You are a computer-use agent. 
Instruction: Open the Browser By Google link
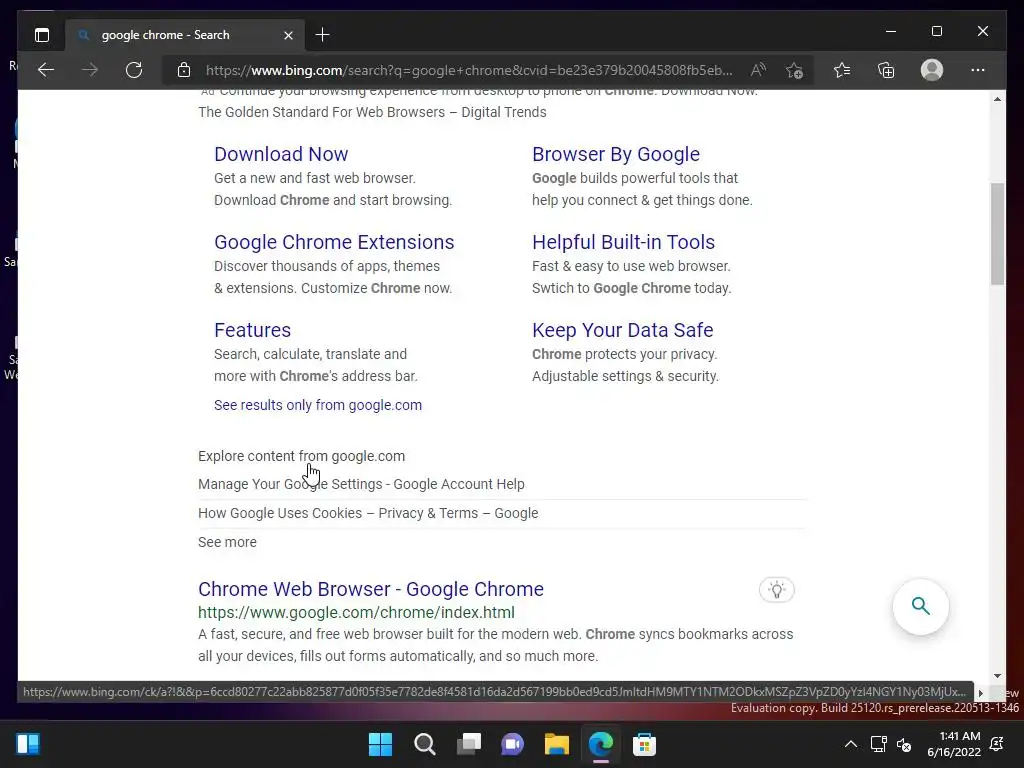(x=616, y=154)
